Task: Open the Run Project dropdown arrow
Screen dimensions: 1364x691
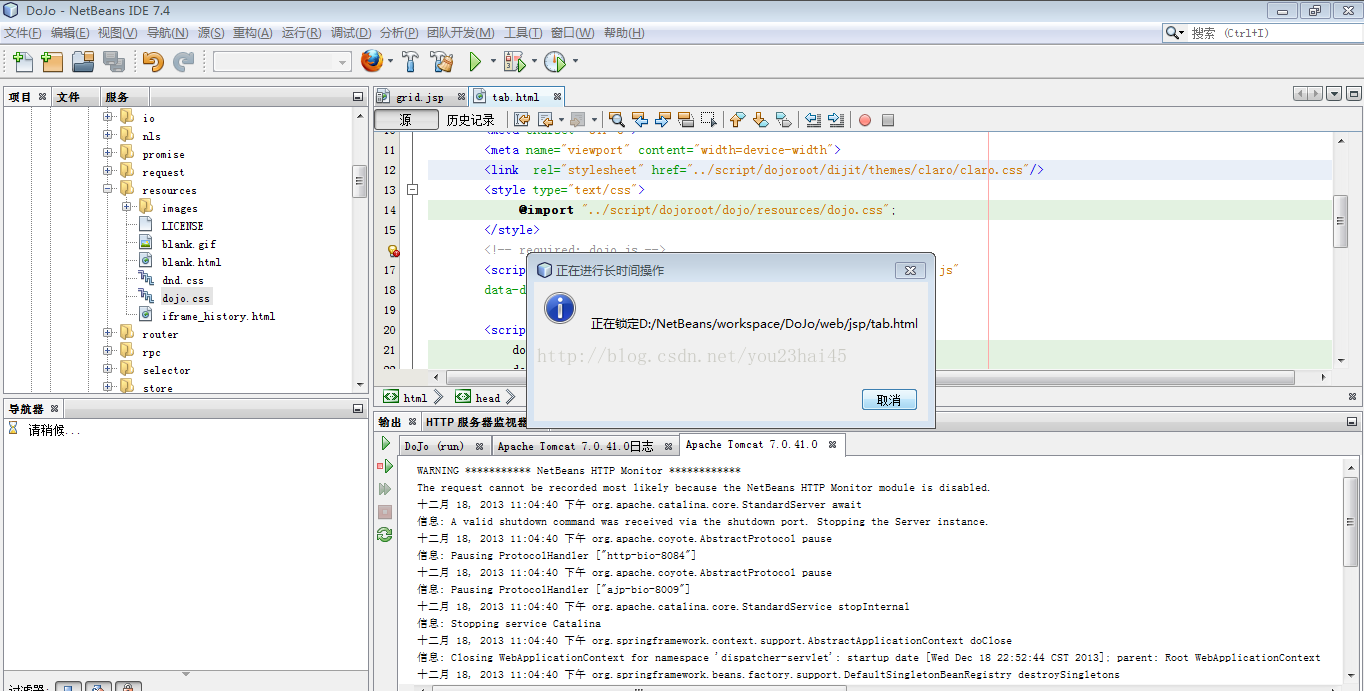Action: [x=493, y=62]
